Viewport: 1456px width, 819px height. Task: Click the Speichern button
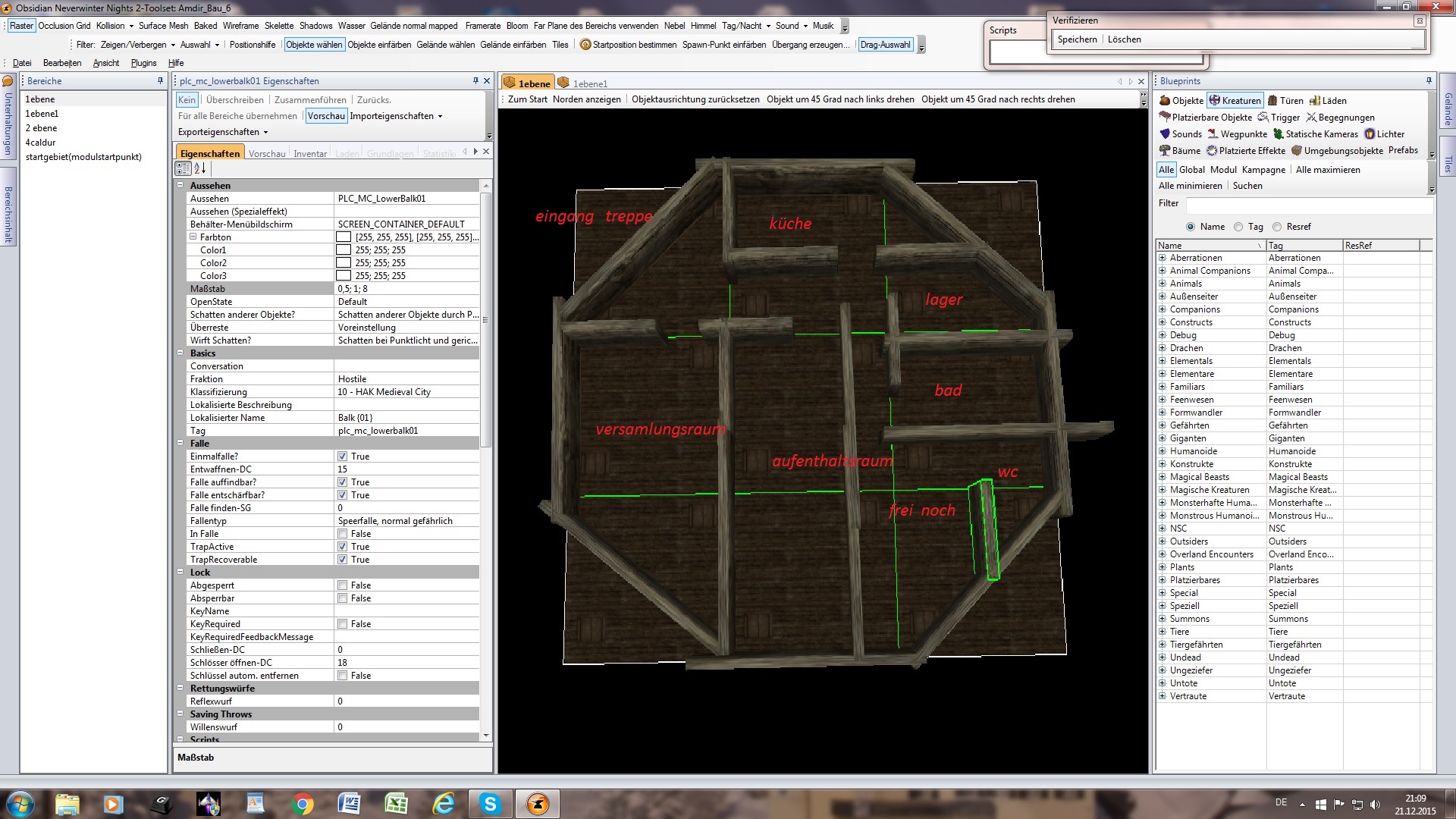1077,39
